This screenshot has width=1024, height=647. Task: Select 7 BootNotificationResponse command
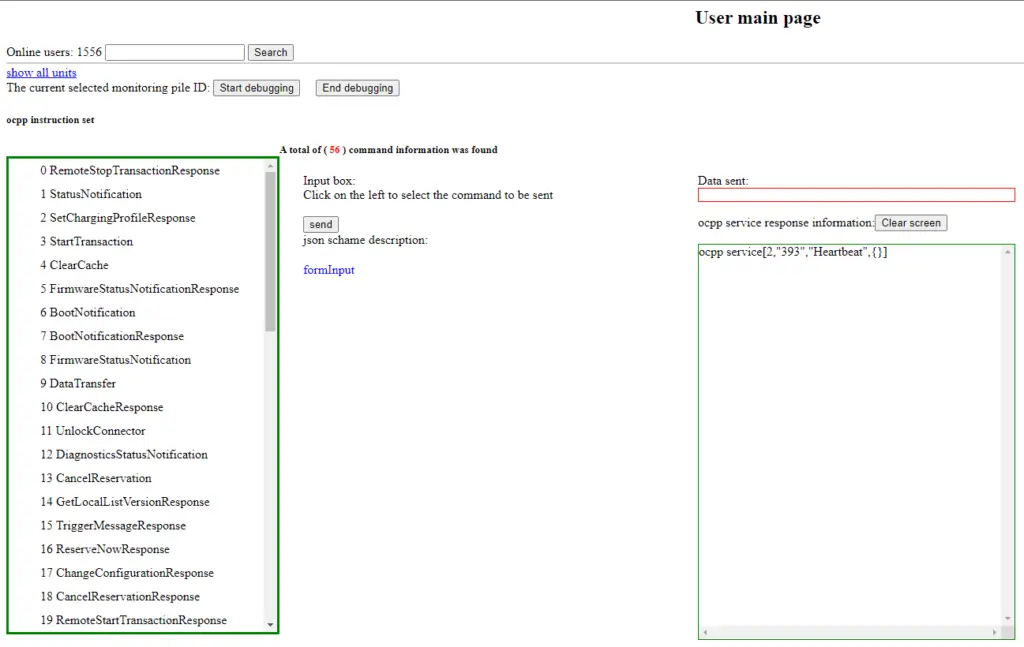[112, 336]
